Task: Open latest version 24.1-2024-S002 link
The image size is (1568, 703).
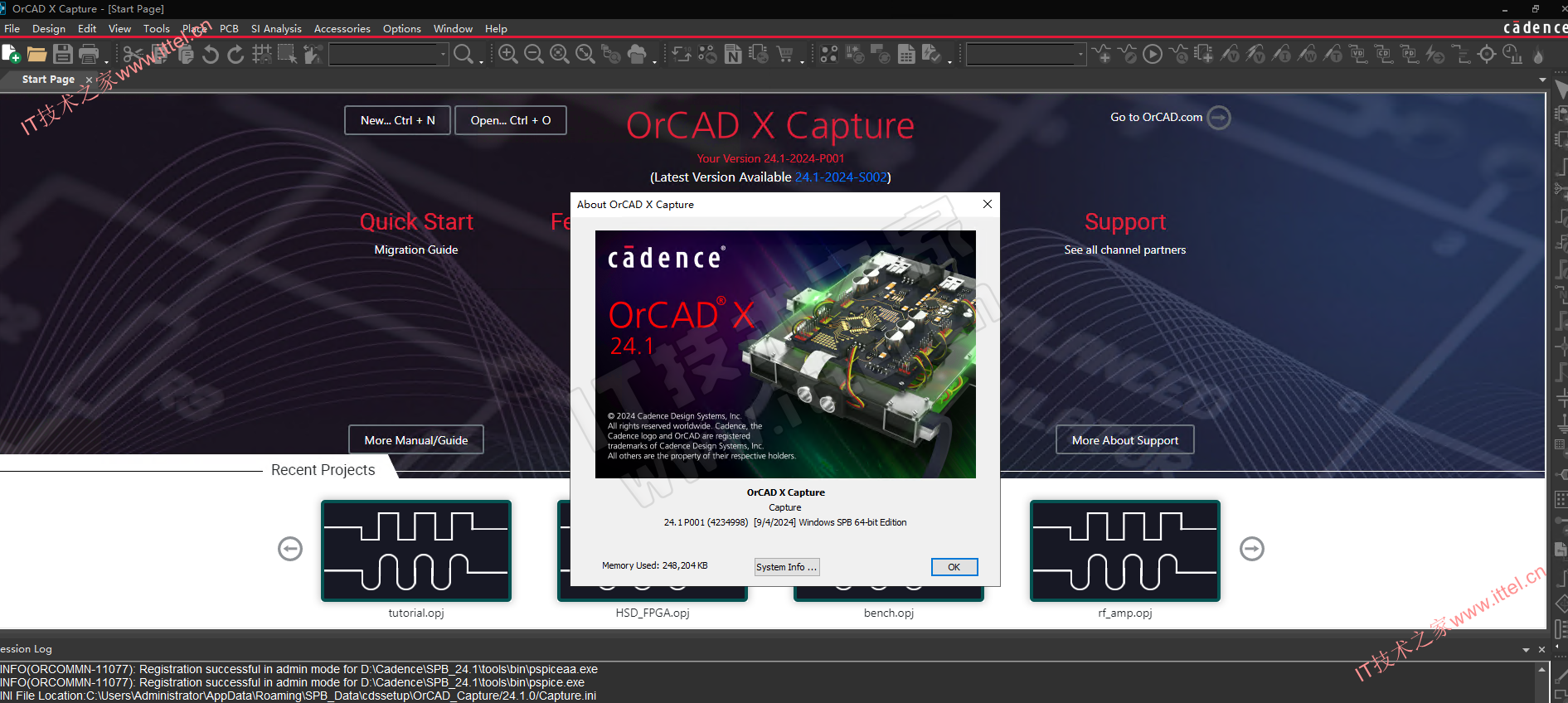Action: (x=842, y=177)
